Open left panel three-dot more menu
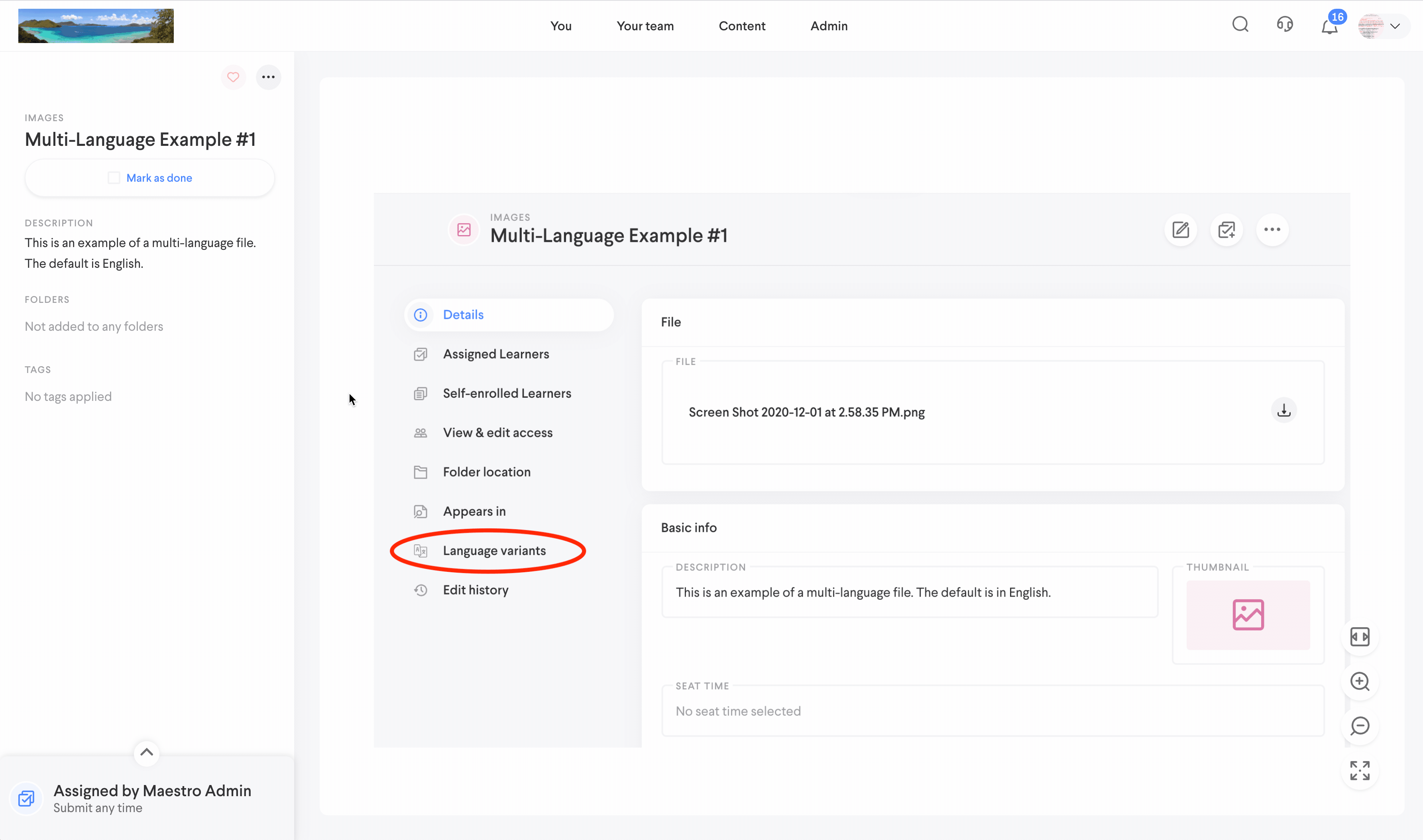This screenshot has height=840, width=1423. [268, 77]
